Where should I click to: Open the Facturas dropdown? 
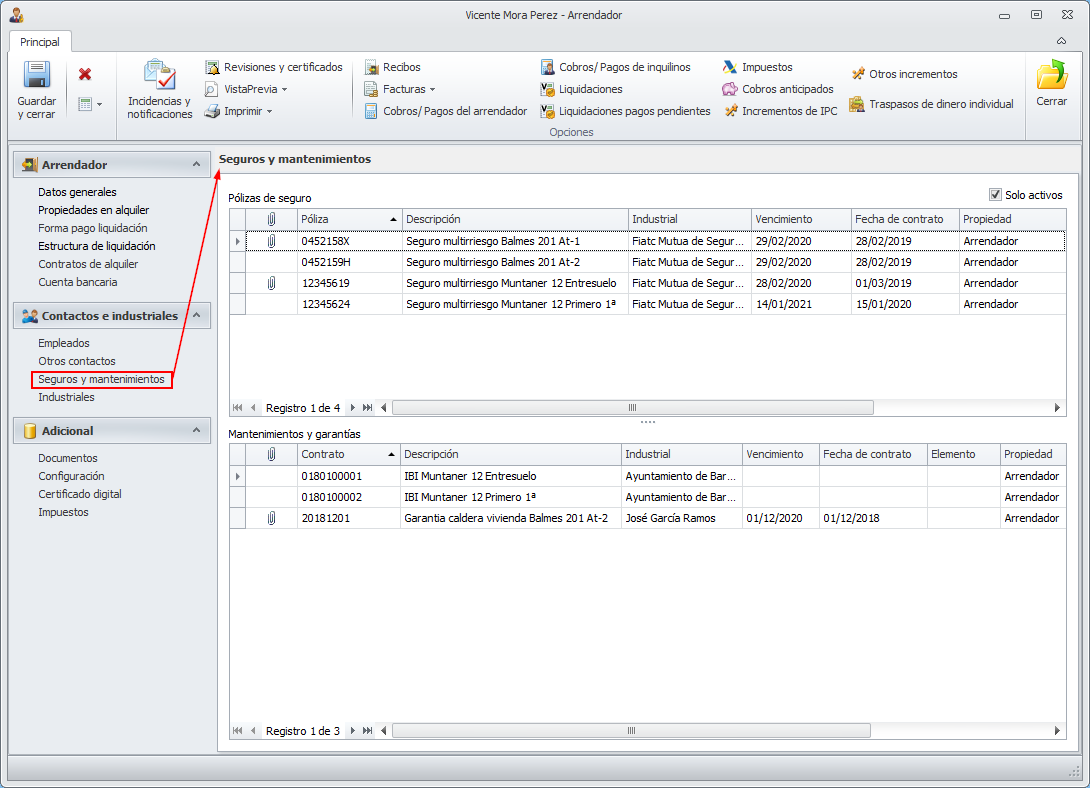(x=432, y=89)
